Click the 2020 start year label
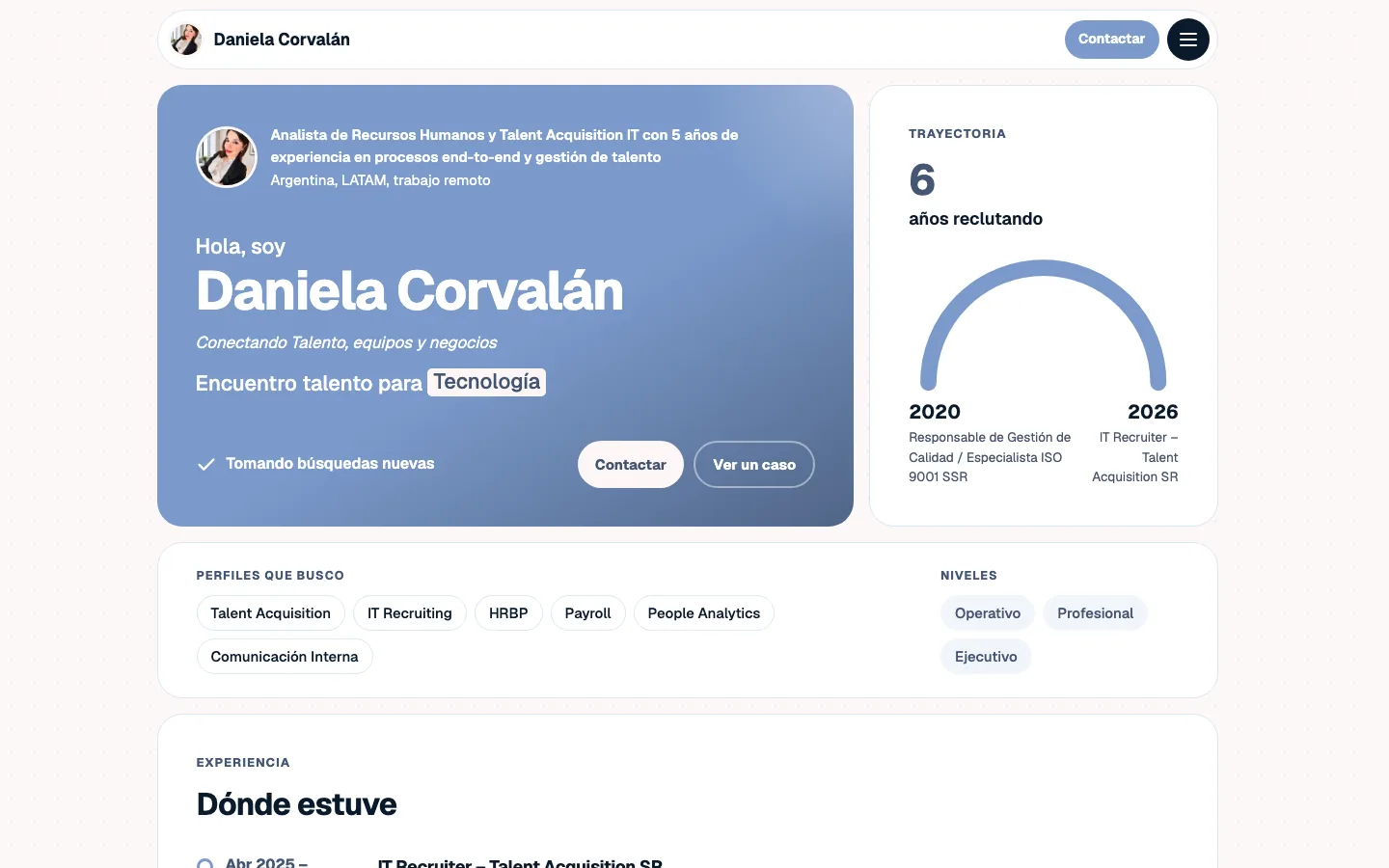Viewport: 1389px width, 868px height. [935, 412]
